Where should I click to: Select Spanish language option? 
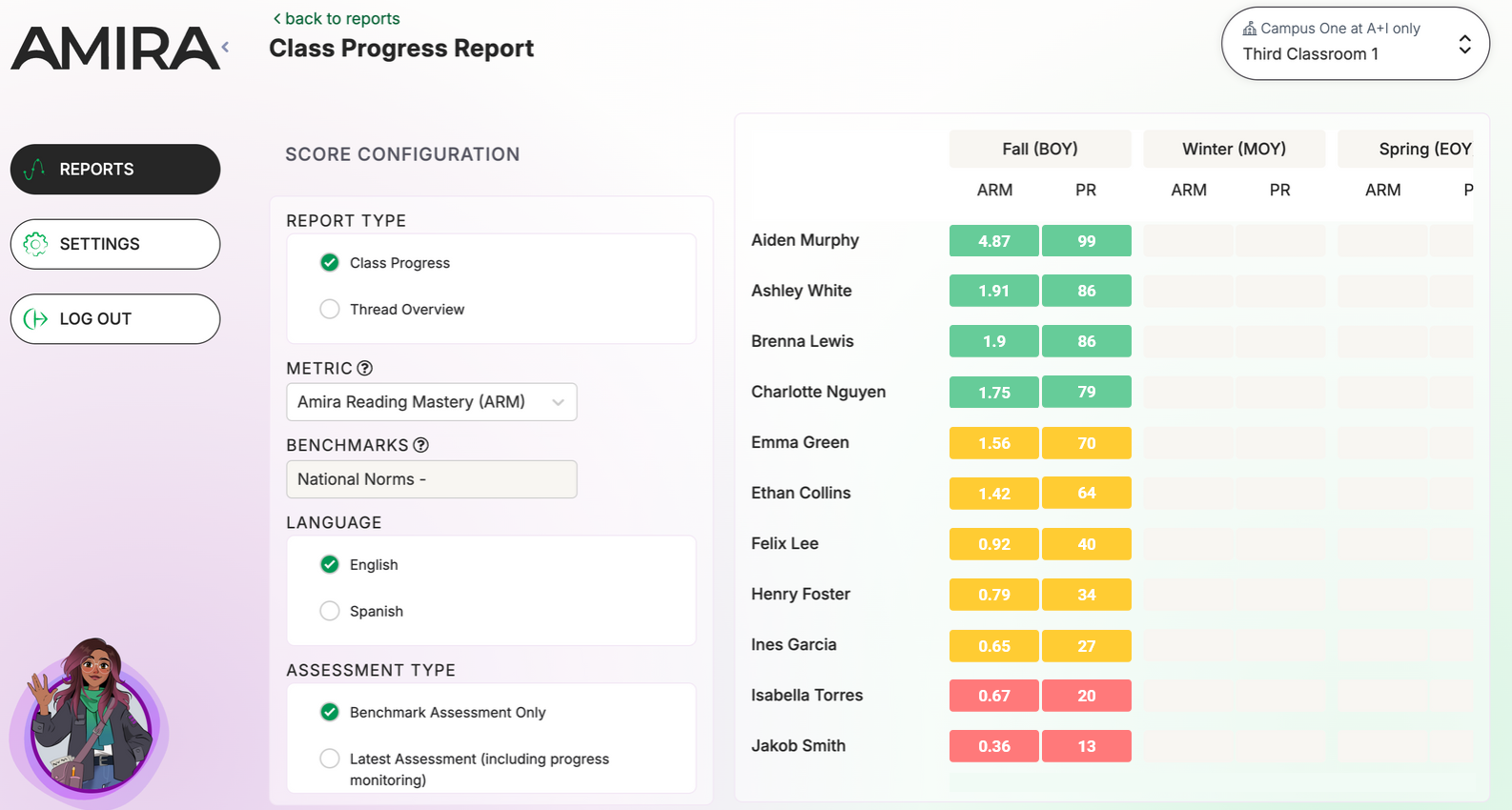330,611
